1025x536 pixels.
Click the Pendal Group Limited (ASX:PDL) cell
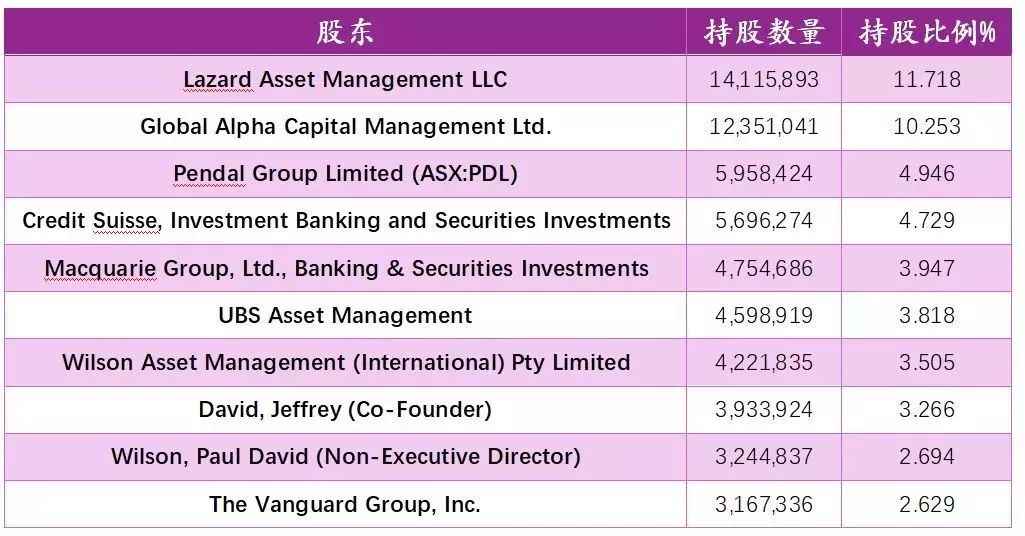coord(345,174)
